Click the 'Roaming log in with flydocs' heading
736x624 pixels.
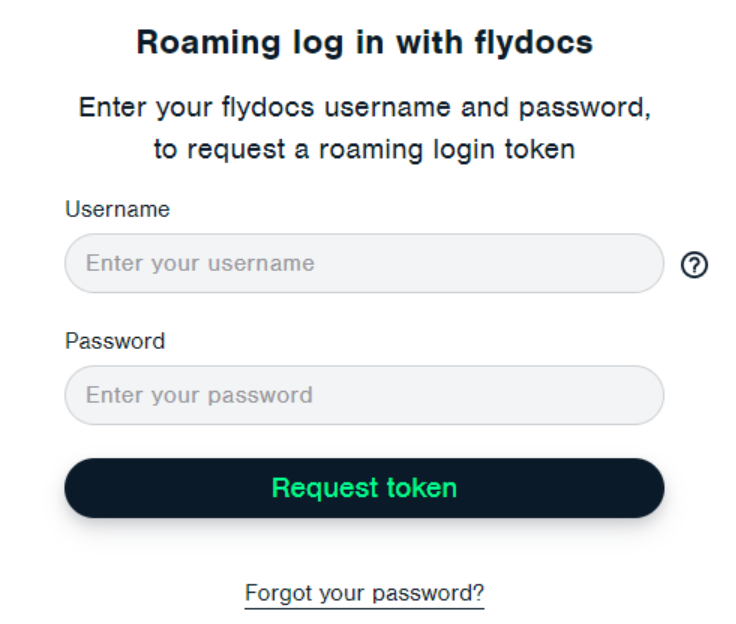(x=364, y=43)
